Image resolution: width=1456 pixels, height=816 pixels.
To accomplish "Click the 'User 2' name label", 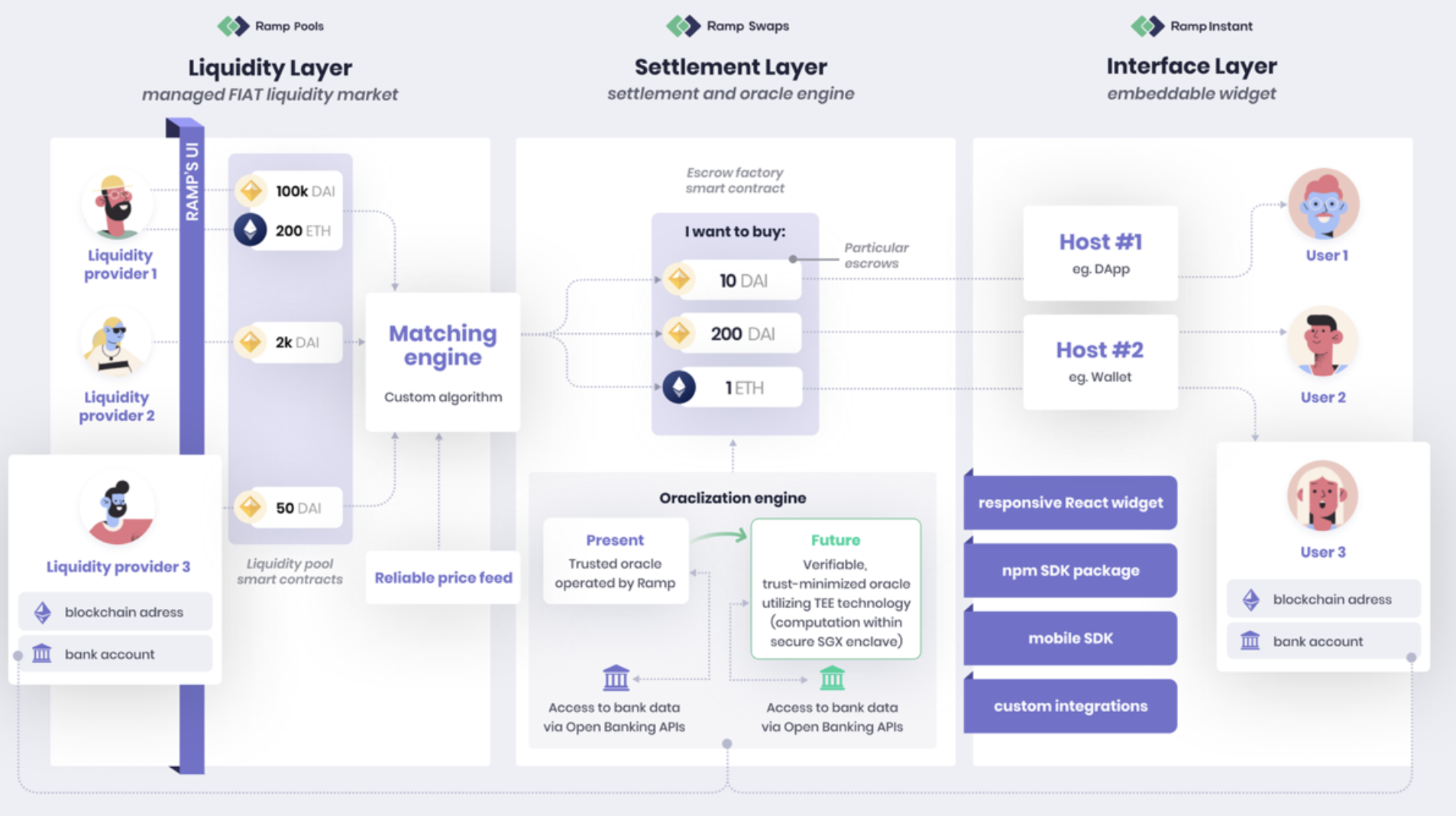I will [1323, 397].
